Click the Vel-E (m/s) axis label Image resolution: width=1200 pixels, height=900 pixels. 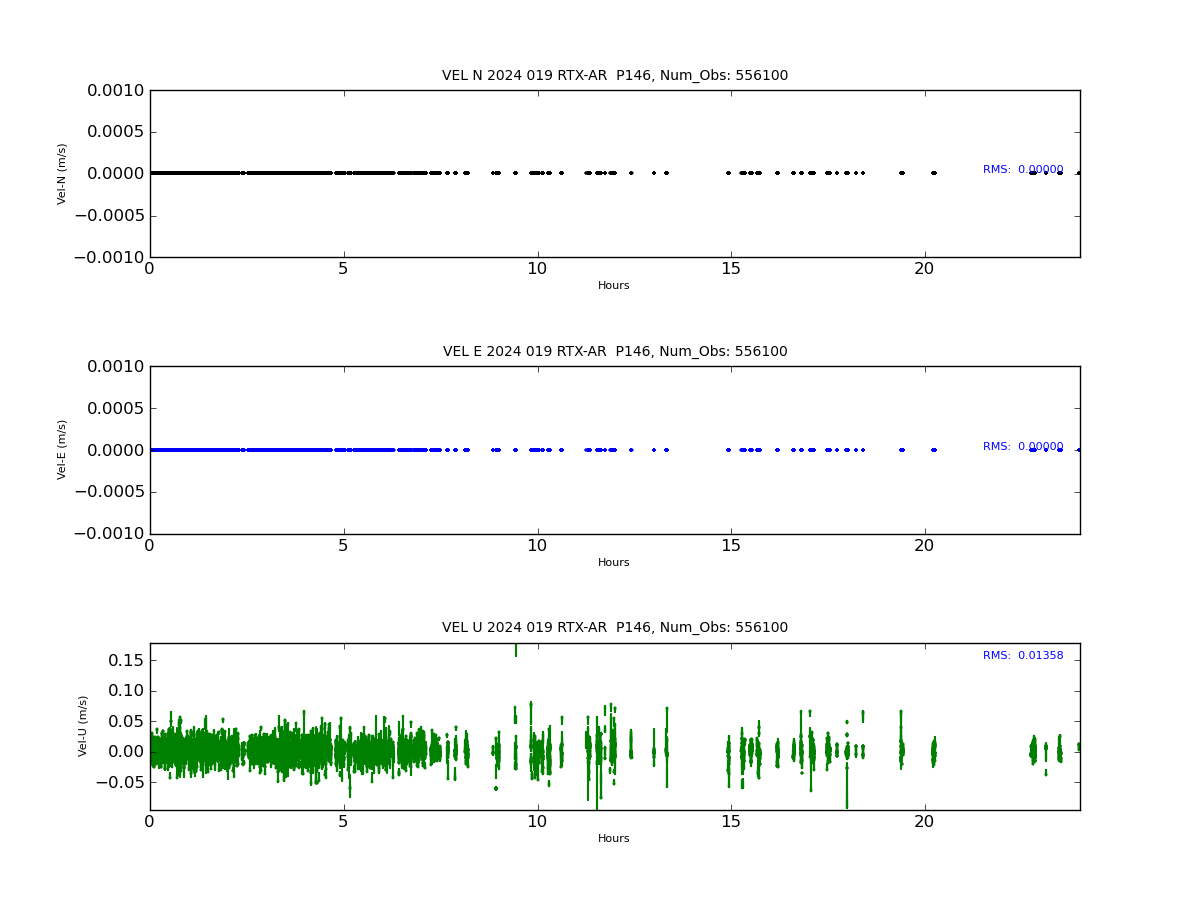click(x=62, y=450)
